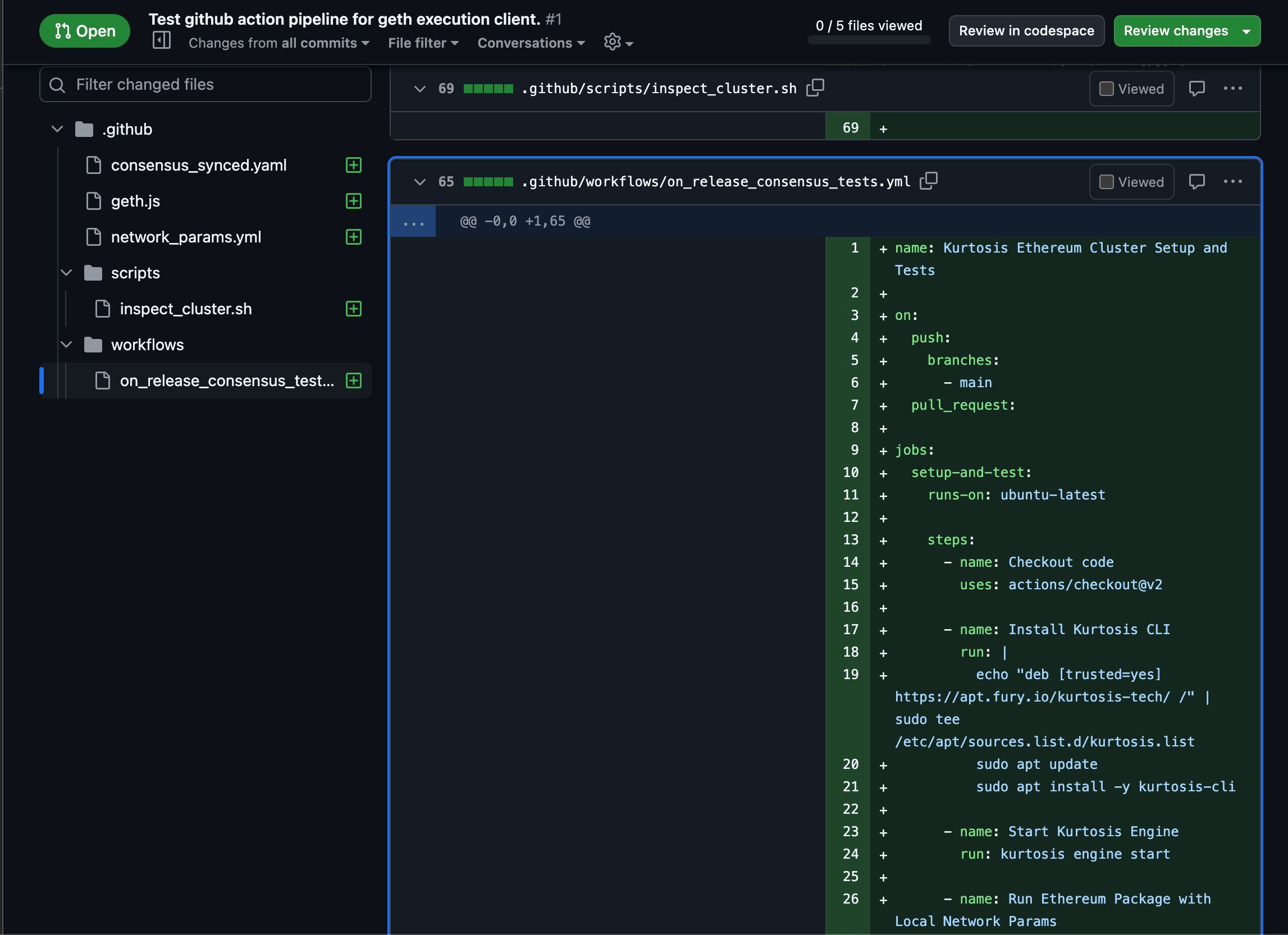Select on_release_consensus_test file in tree
This screenshot has height=935, width=1288.
click(227, 381)
